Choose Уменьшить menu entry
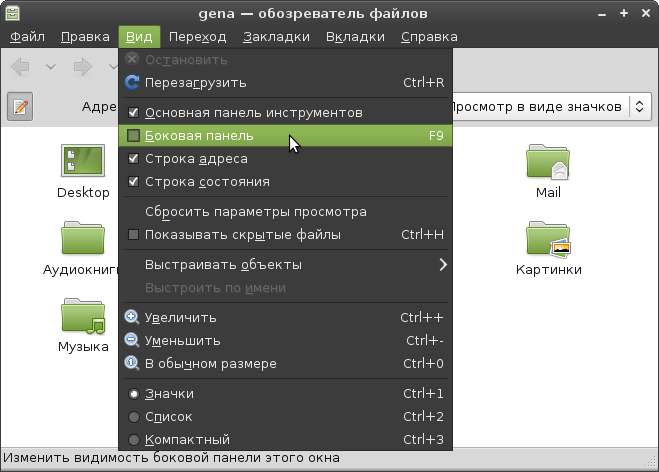659x472 pixels. coord(285,340)
